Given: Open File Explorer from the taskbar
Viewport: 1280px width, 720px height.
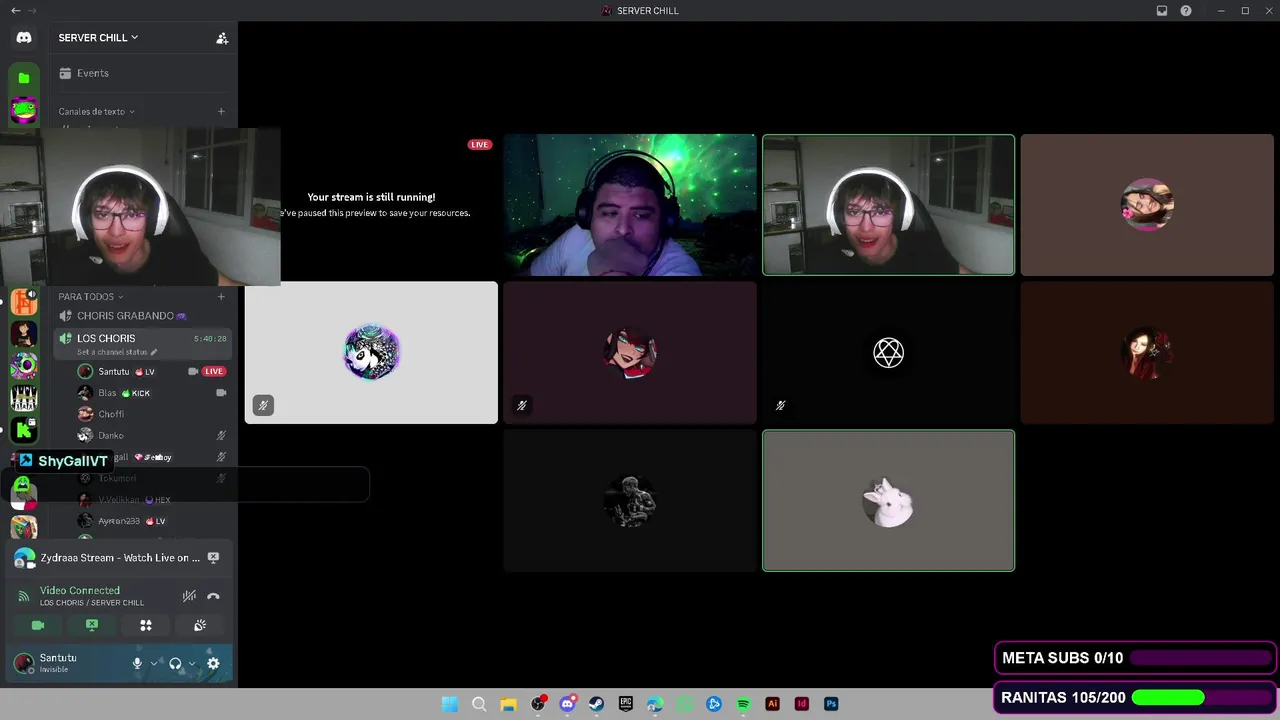Looking at the screenshot, I should pos(508,704).
